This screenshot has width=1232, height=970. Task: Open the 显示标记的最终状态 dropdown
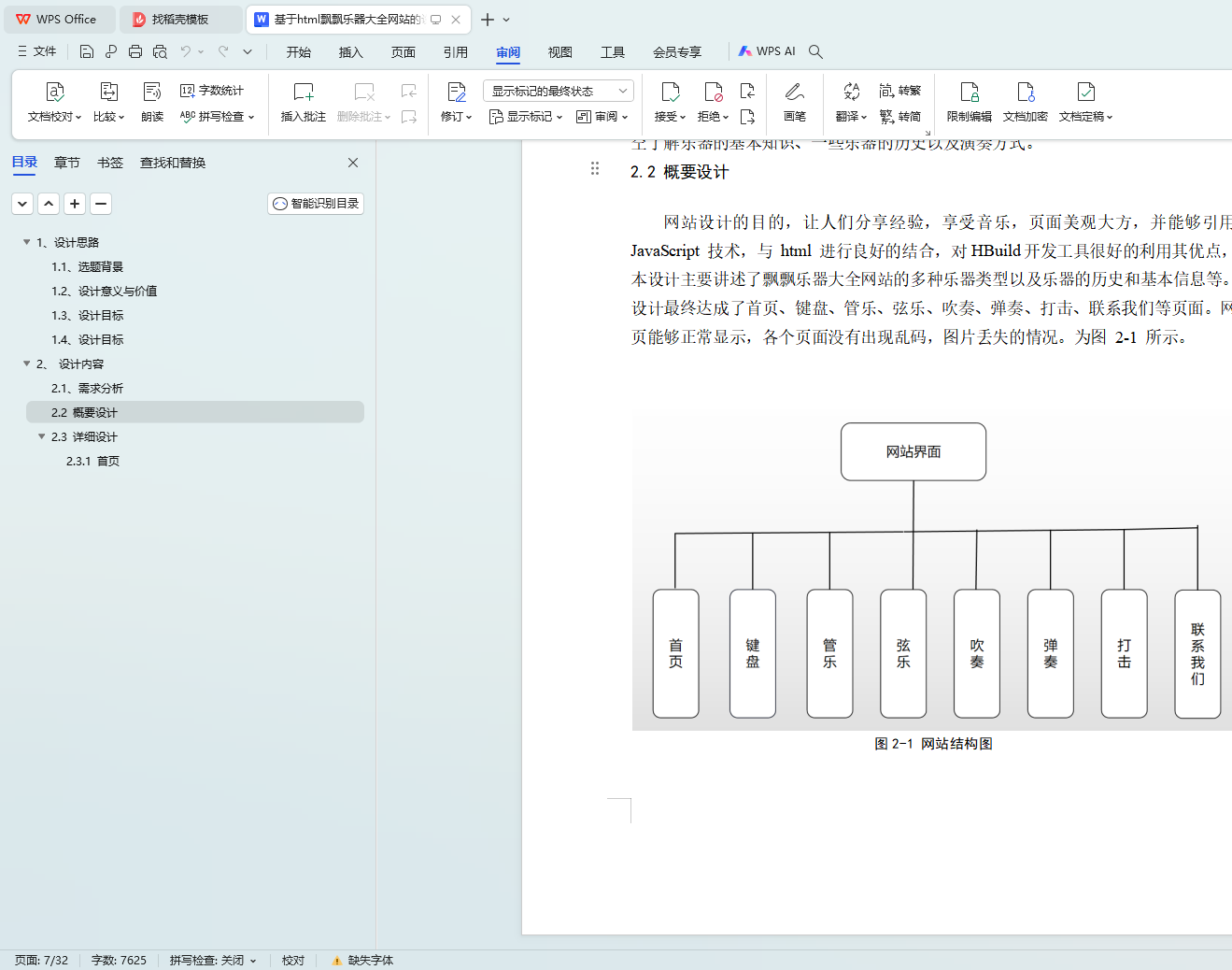(x=559, y=91)
